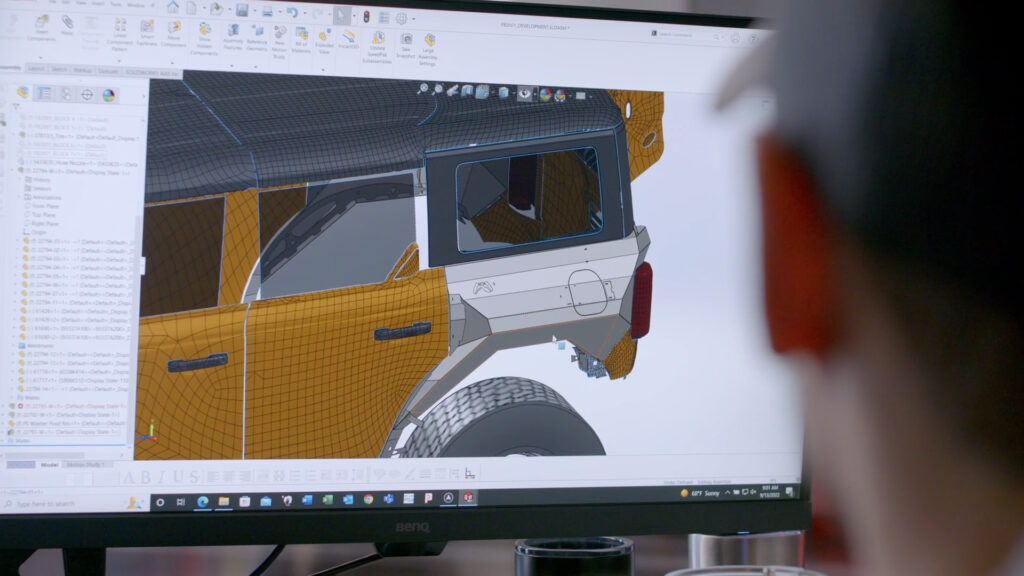This screenshot has width=1024, height=576.
Task: Open the Edit Appearance color sphere
Action: (545, 94)
